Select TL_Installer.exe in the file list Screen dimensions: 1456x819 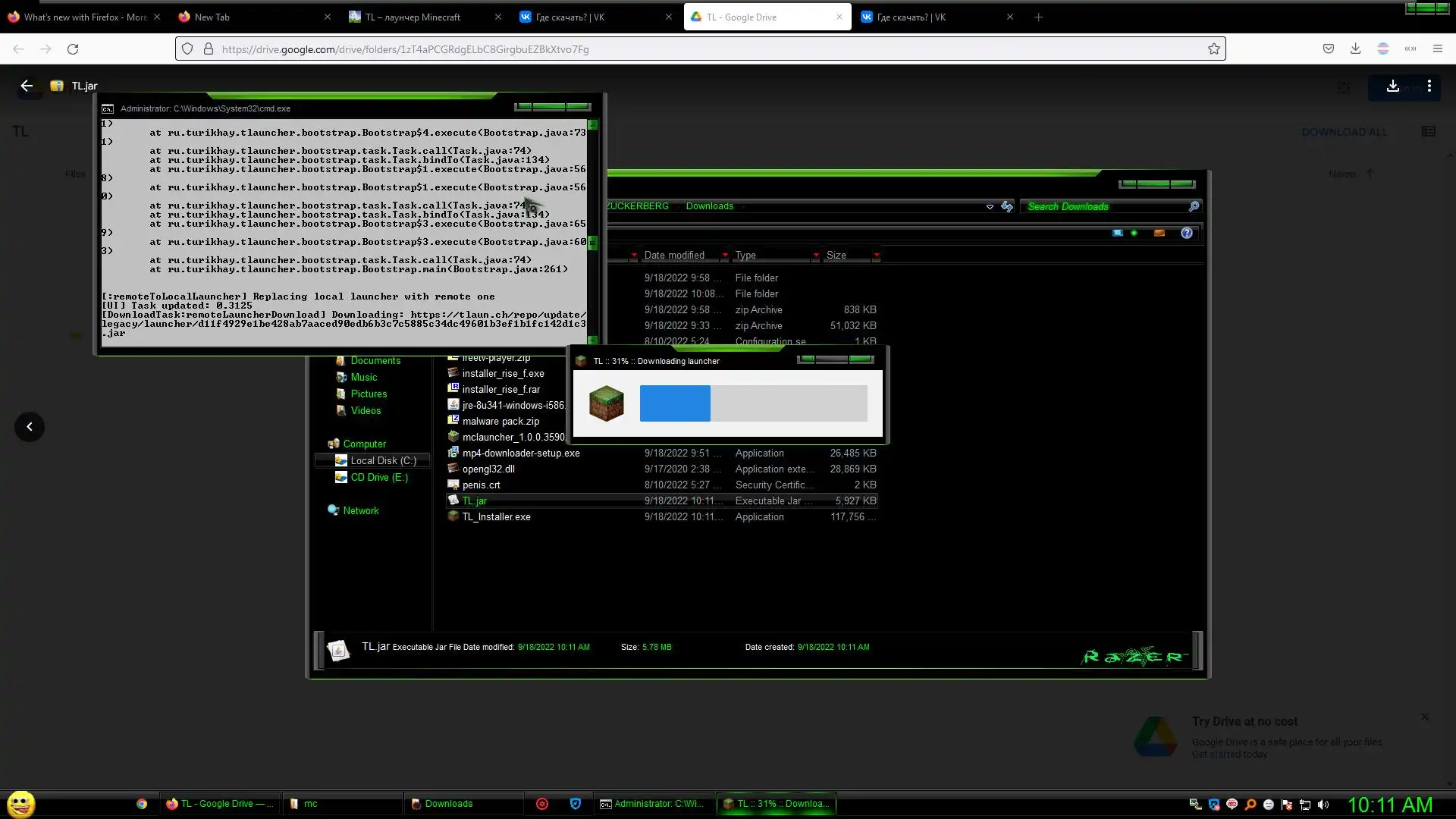496,516
